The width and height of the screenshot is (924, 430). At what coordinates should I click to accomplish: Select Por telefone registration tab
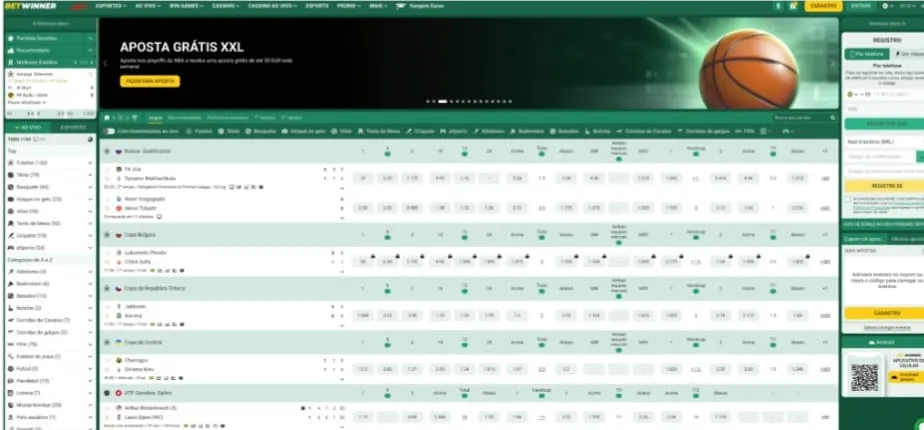coord(867,54)
